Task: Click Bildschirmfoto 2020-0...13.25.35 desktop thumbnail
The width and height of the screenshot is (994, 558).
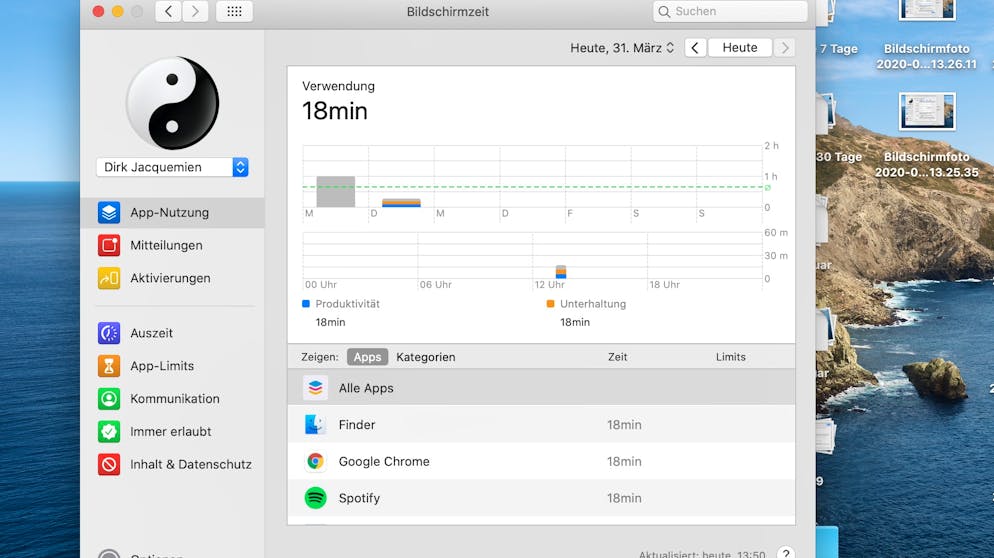Action: pyautogui.click(x=927, y=111)
